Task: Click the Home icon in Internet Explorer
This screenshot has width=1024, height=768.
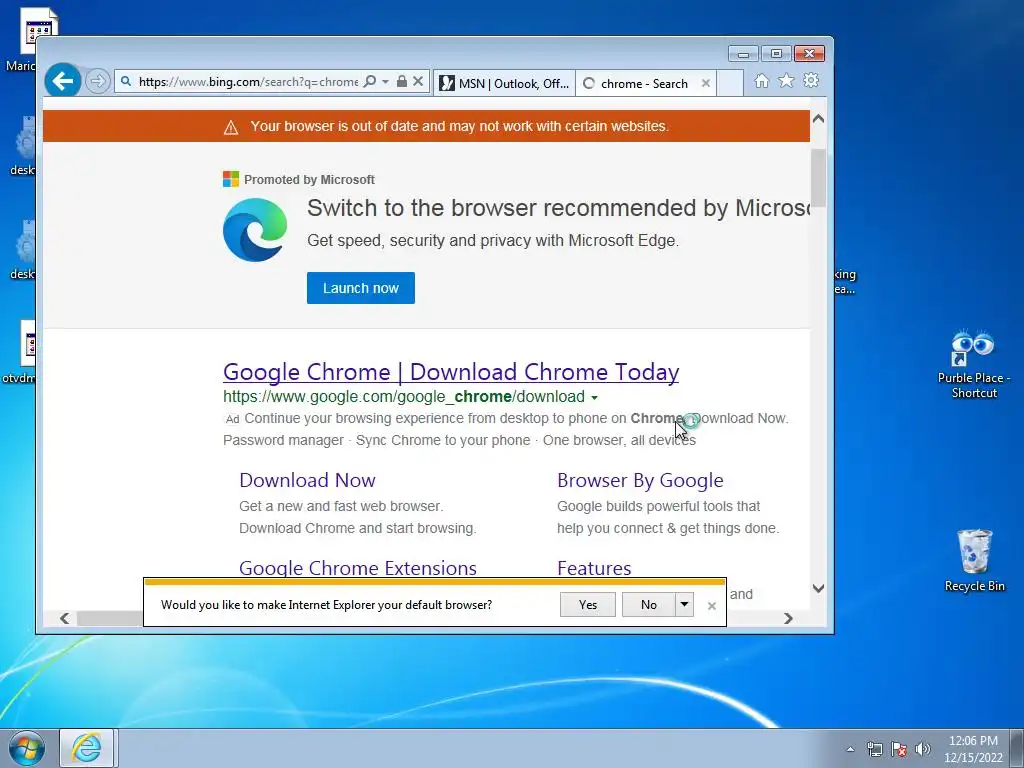Action: click(x=761, y=81)
